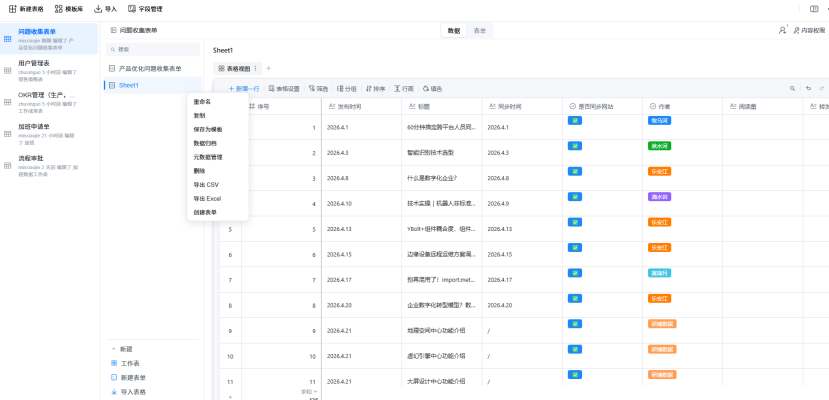Open the 模板库 template library icon
This screenshot has width=829, height=400.
pyautogui.click(x=59, y=9)
